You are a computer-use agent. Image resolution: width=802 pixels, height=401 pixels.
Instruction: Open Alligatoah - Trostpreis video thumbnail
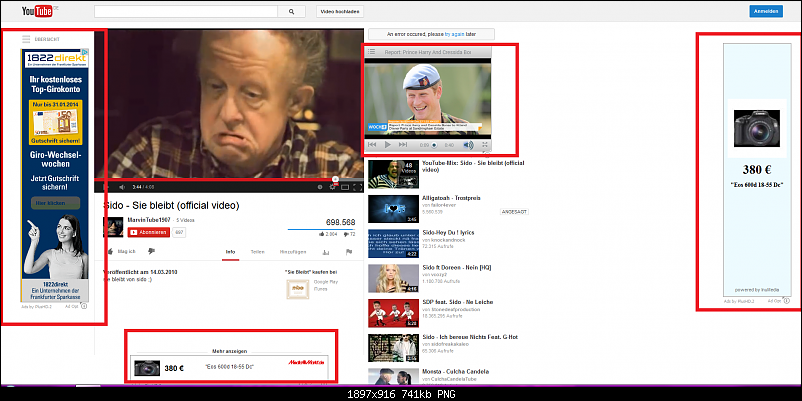[393, 209]
